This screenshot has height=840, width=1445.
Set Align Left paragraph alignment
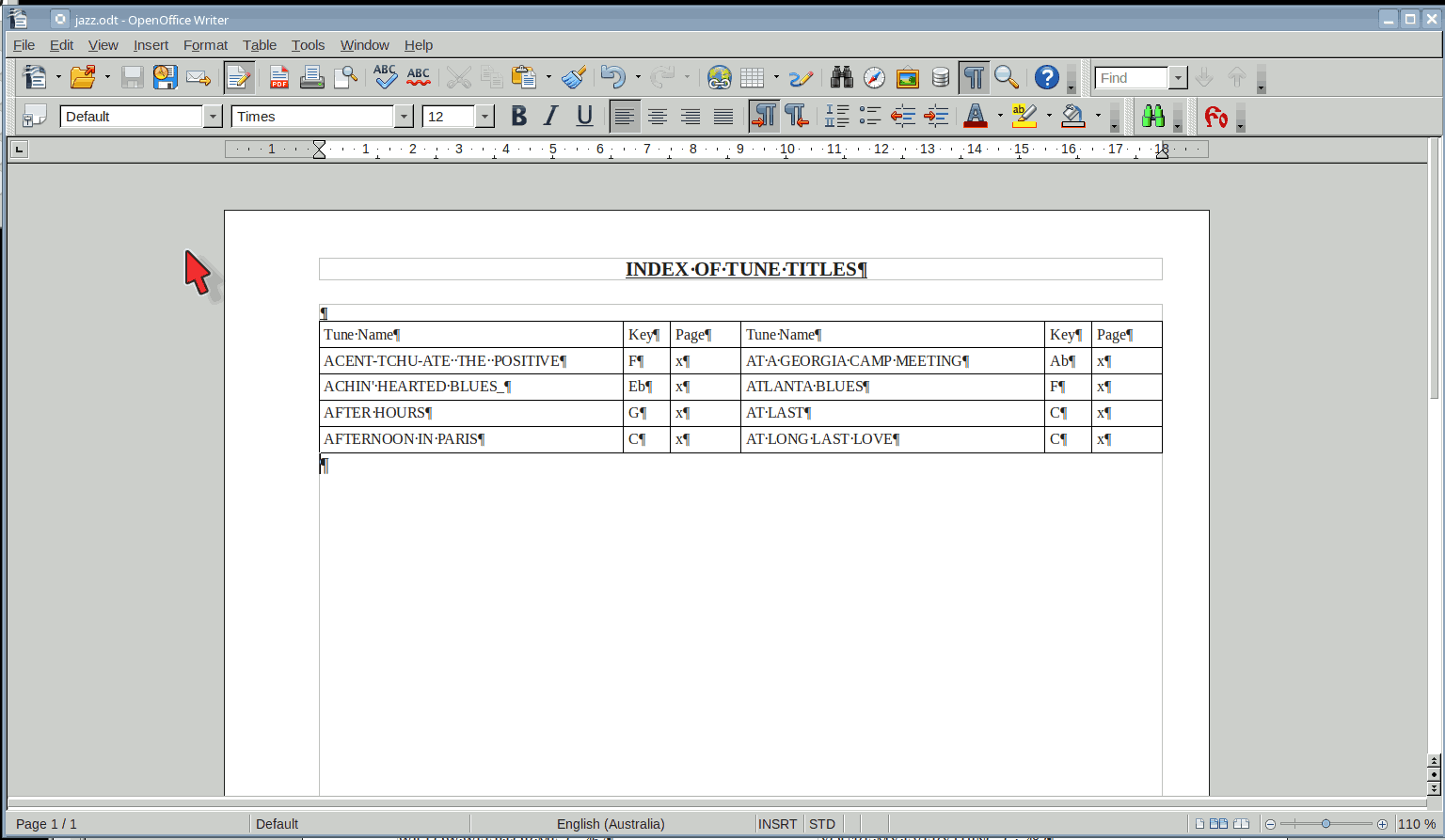pyautogui.click(x=625, y=116)
